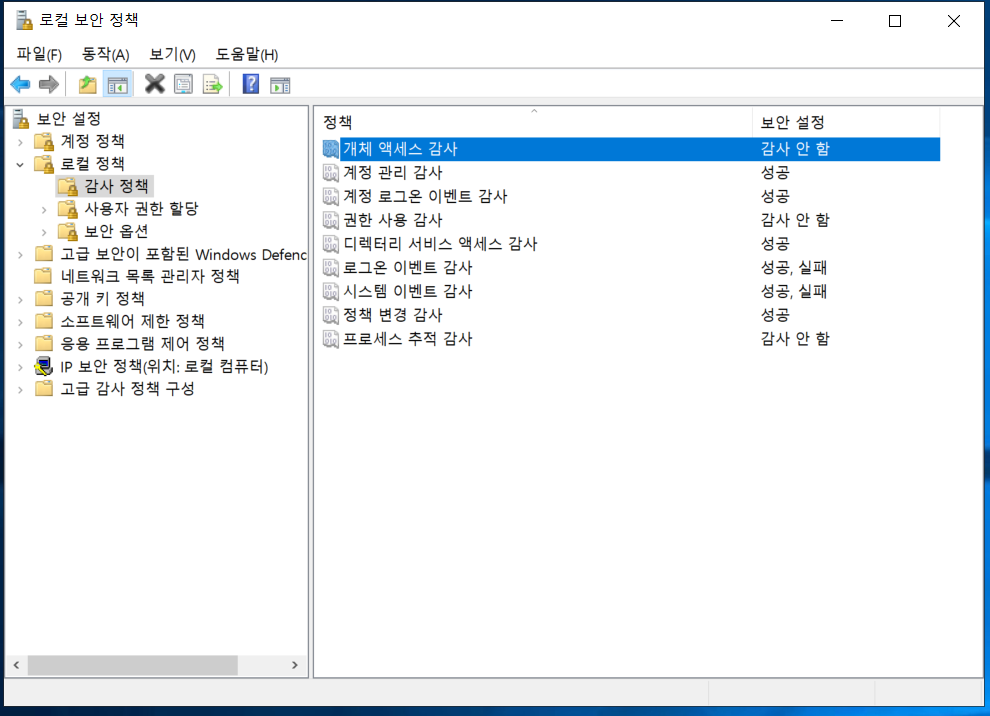Sort by the 정책 column header
This screenshot has height=716, width=990.
tap(534, 122)
